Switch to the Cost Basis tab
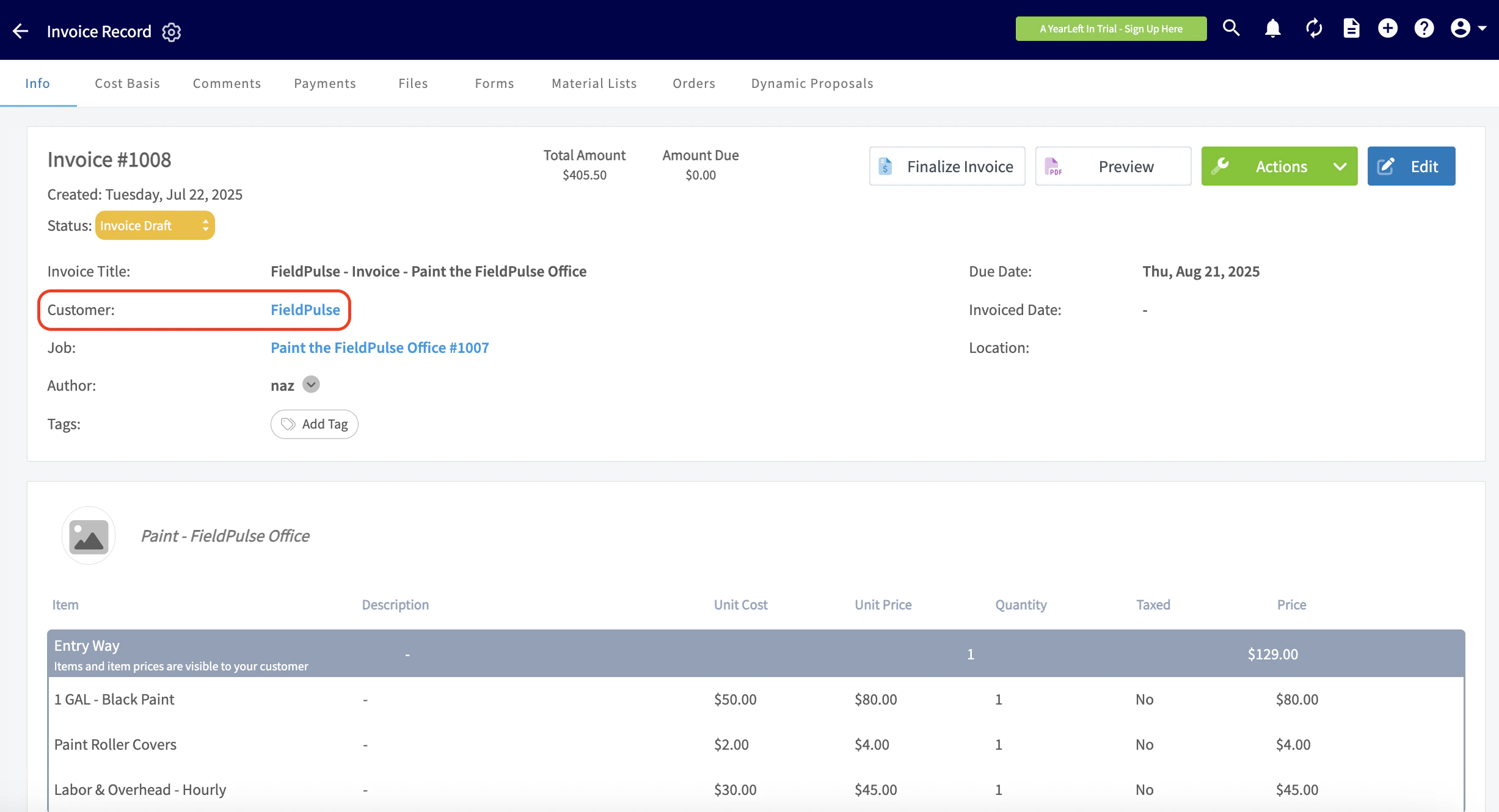The height and width of the screenshot is (812, 1499). pos(127,83)
